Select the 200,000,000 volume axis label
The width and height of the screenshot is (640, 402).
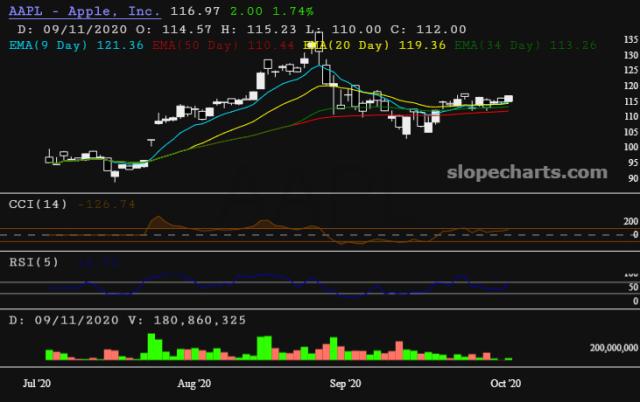[614, 348]
